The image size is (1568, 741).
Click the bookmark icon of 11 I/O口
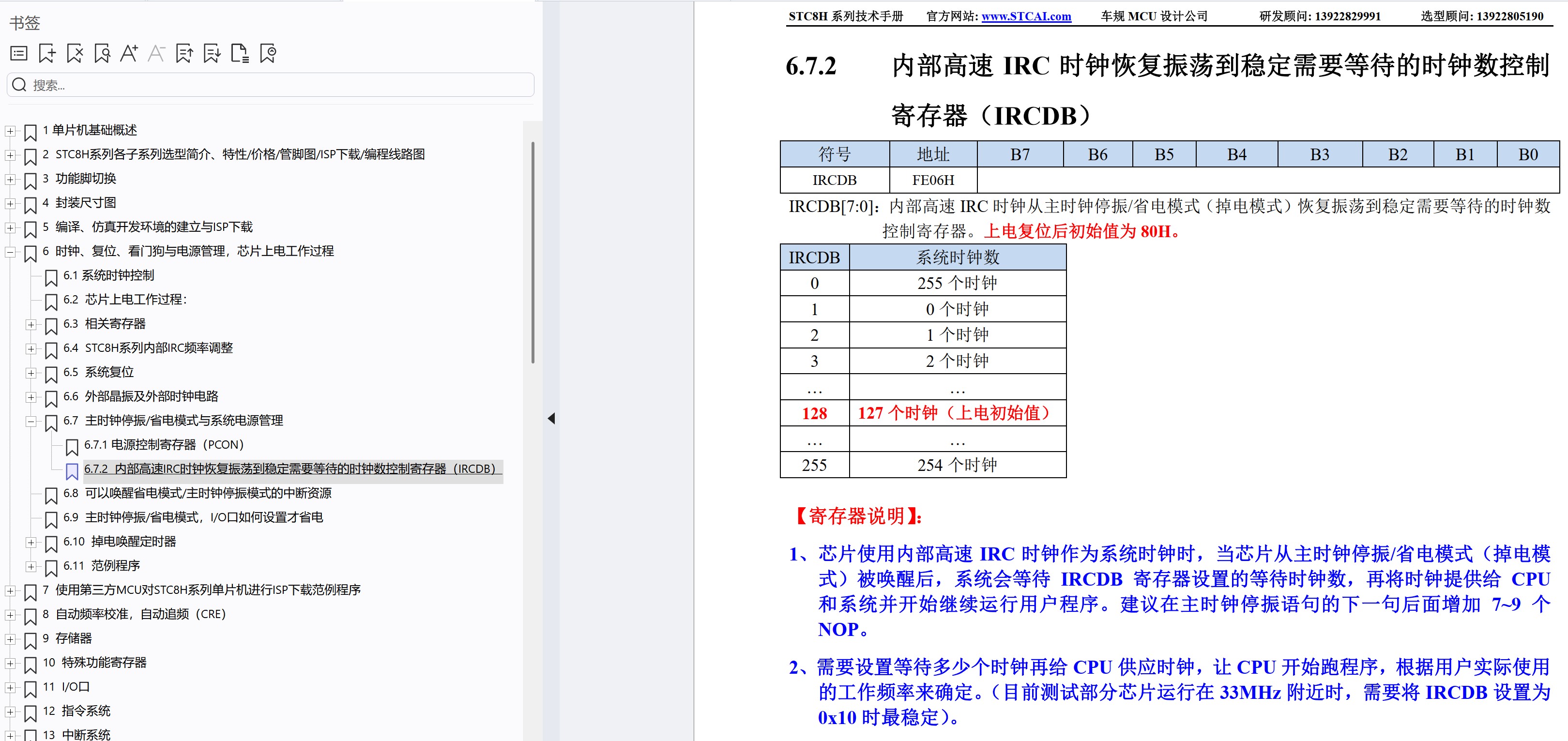click(30, 689)
